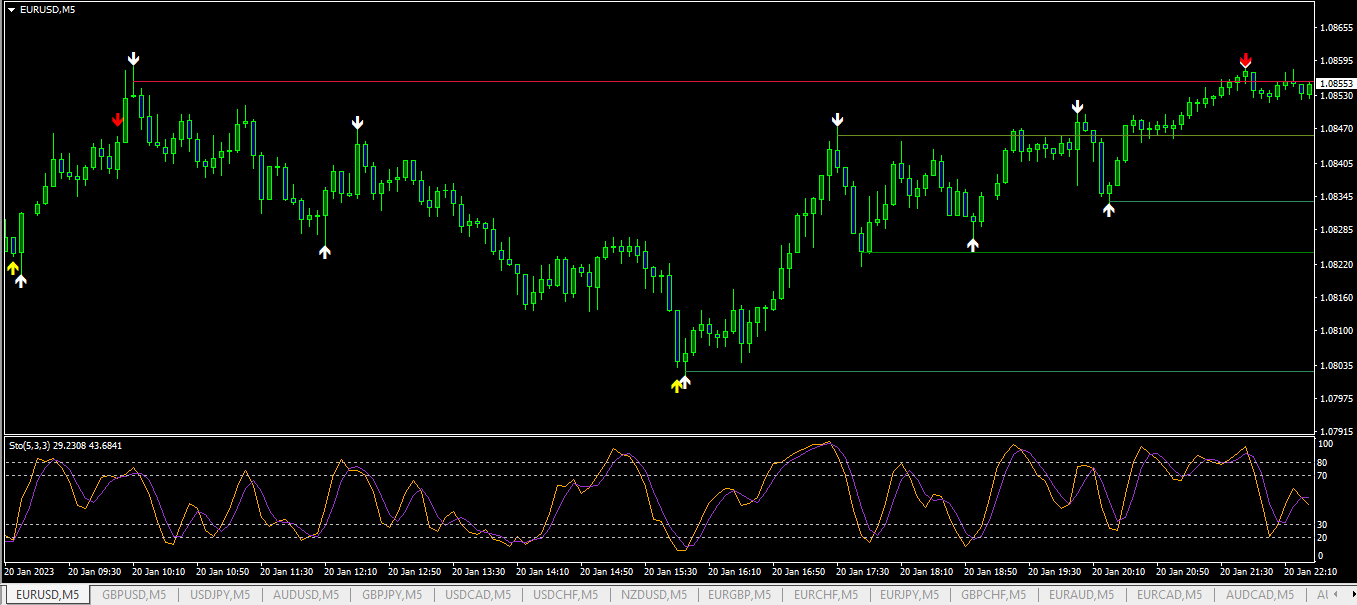Viewport: 1357px width, 605px height.
Task: Select the GBPCHF,M5 chart tab
Action: tap(995, 595)
